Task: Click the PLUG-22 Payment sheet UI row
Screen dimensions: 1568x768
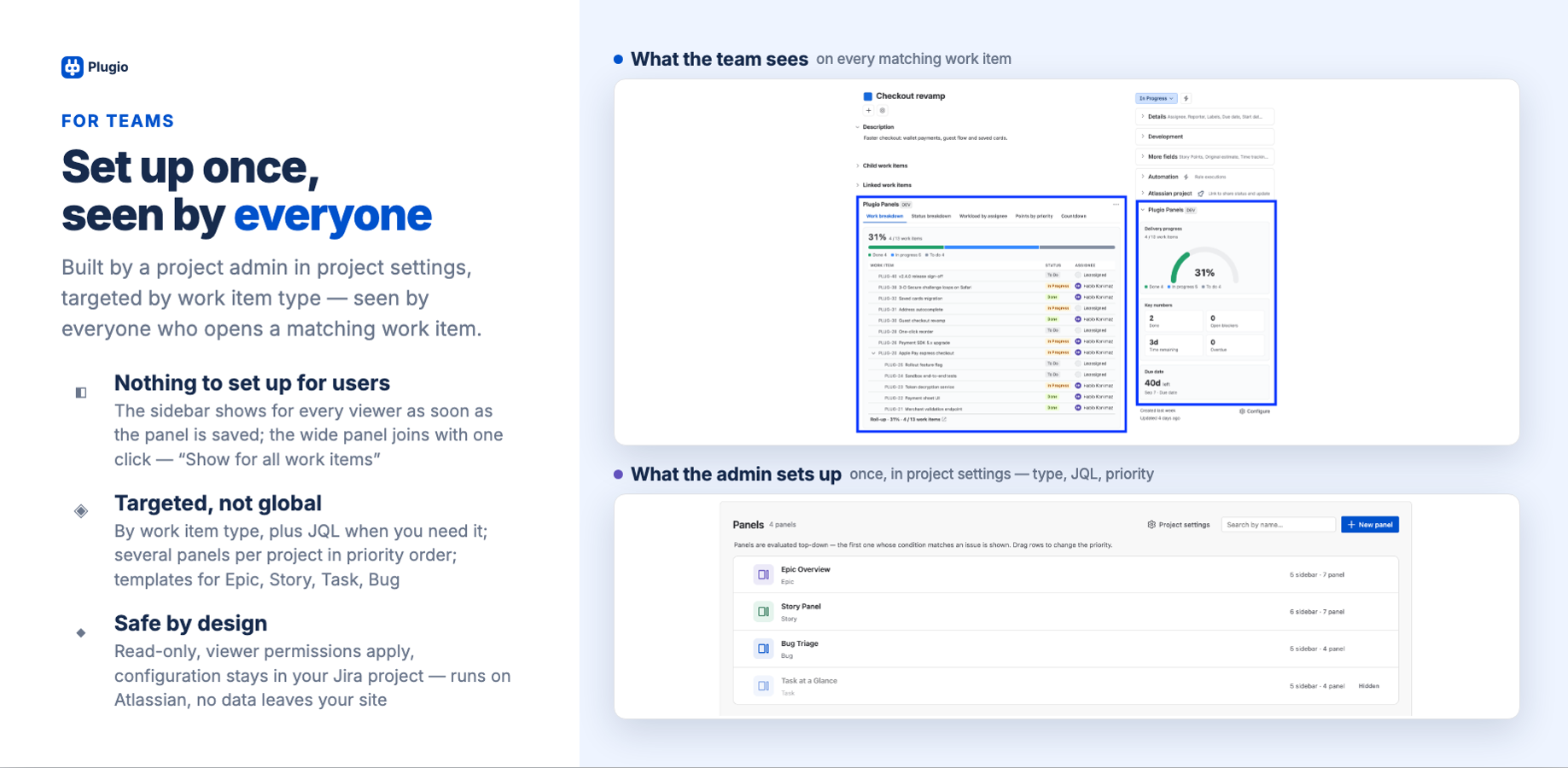Action: coord(991,398)
